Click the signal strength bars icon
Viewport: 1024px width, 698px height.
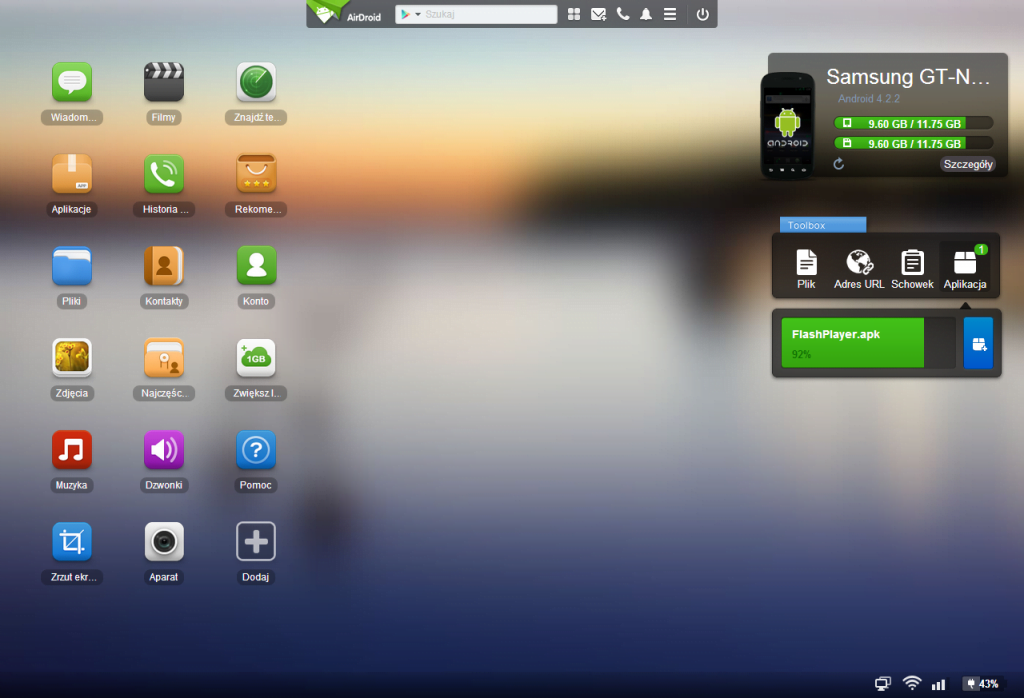tap(938, 684)
